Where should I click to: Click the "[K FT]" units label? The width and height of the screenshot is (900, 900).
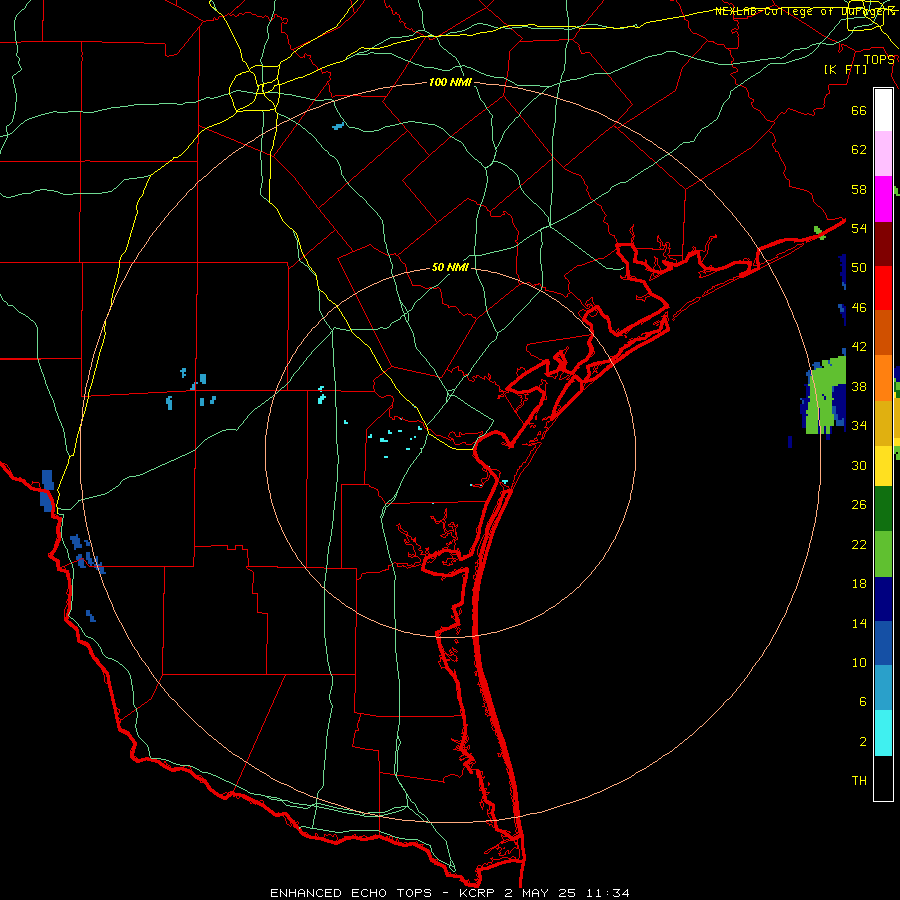(x=845, y=69)
